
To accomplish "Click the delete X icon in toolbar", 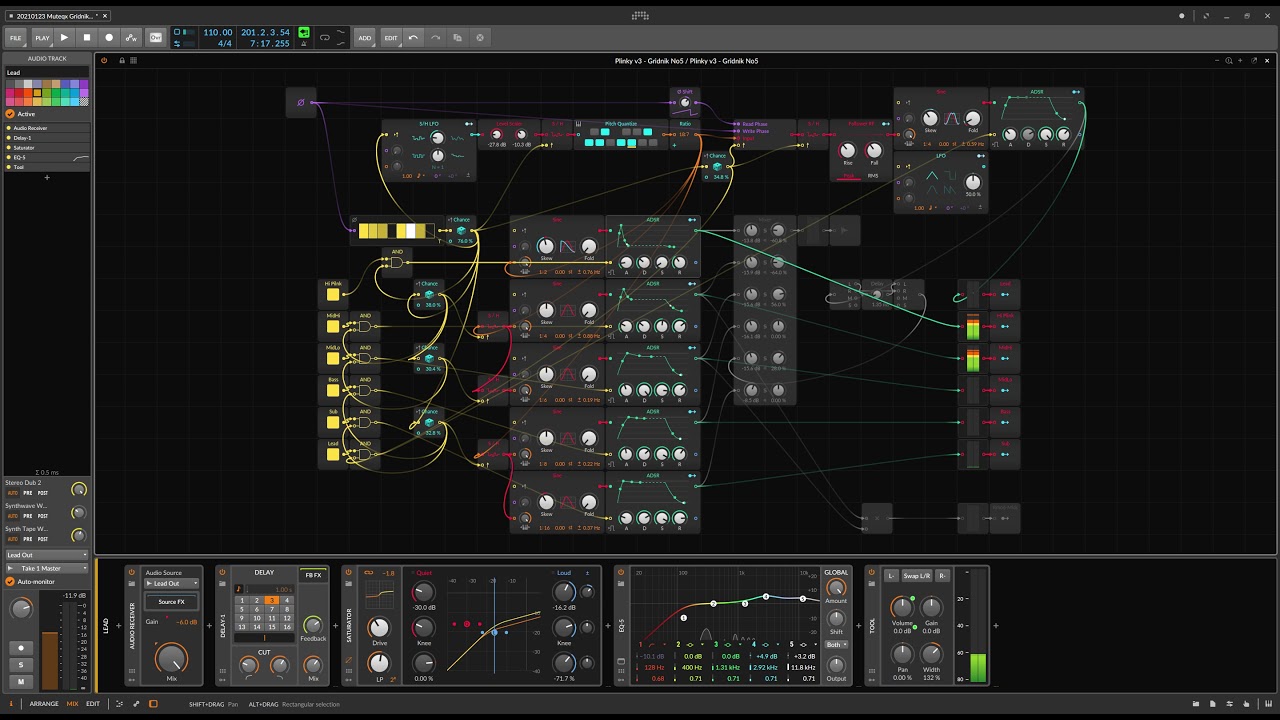I will click(x=480, y=38).
